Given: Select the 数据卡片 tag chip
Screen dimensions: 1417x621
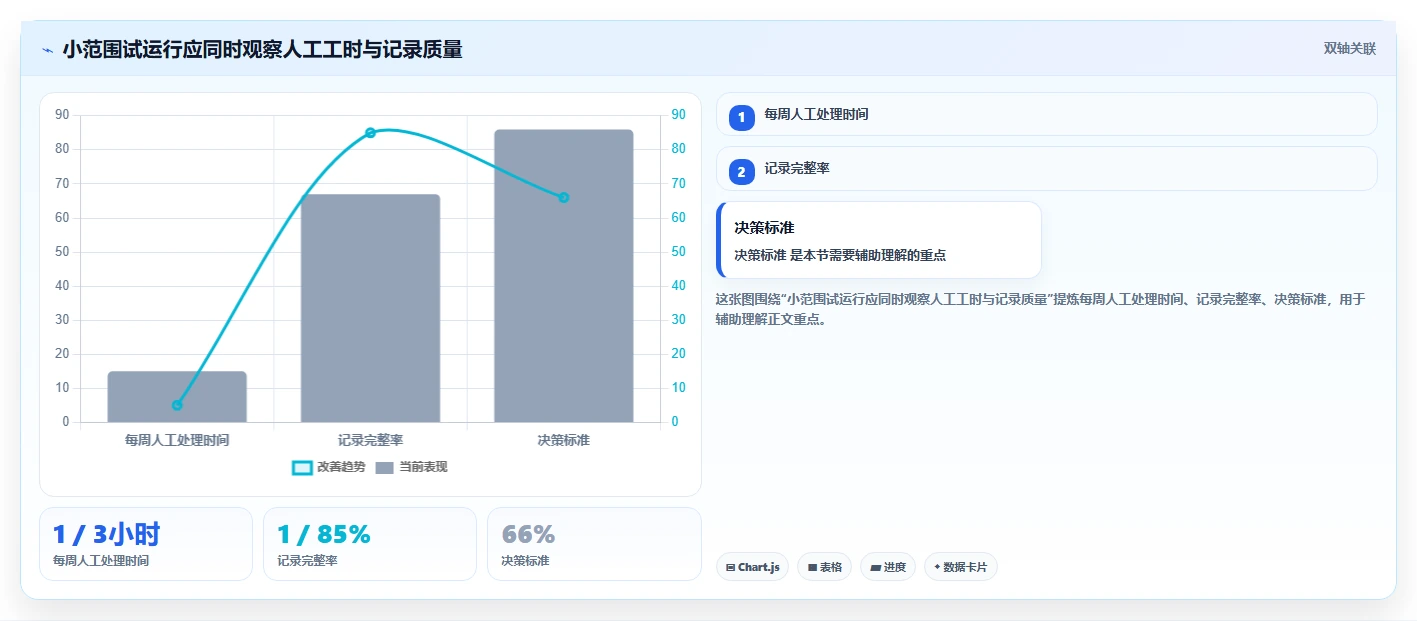Looking at the screenshot, I should (x=961, y=567).
